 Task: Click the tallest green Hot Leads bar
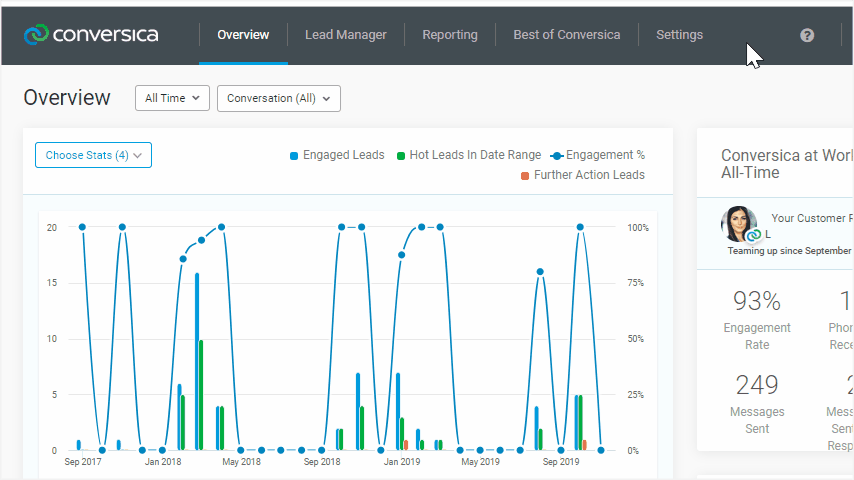pos(201,395)
